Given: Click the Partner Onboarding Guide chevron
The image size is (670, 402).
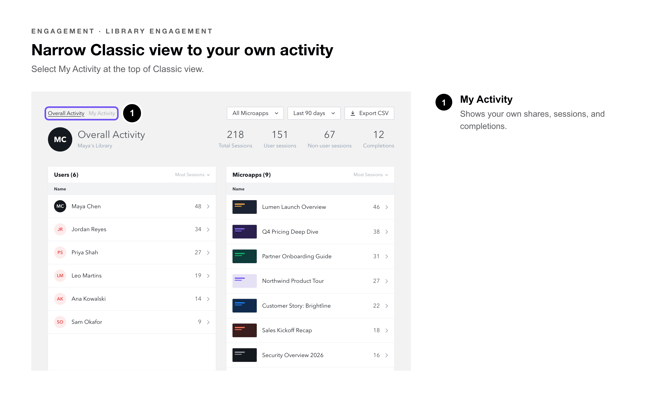Looking at the screenshot, I should pos(387,256).
